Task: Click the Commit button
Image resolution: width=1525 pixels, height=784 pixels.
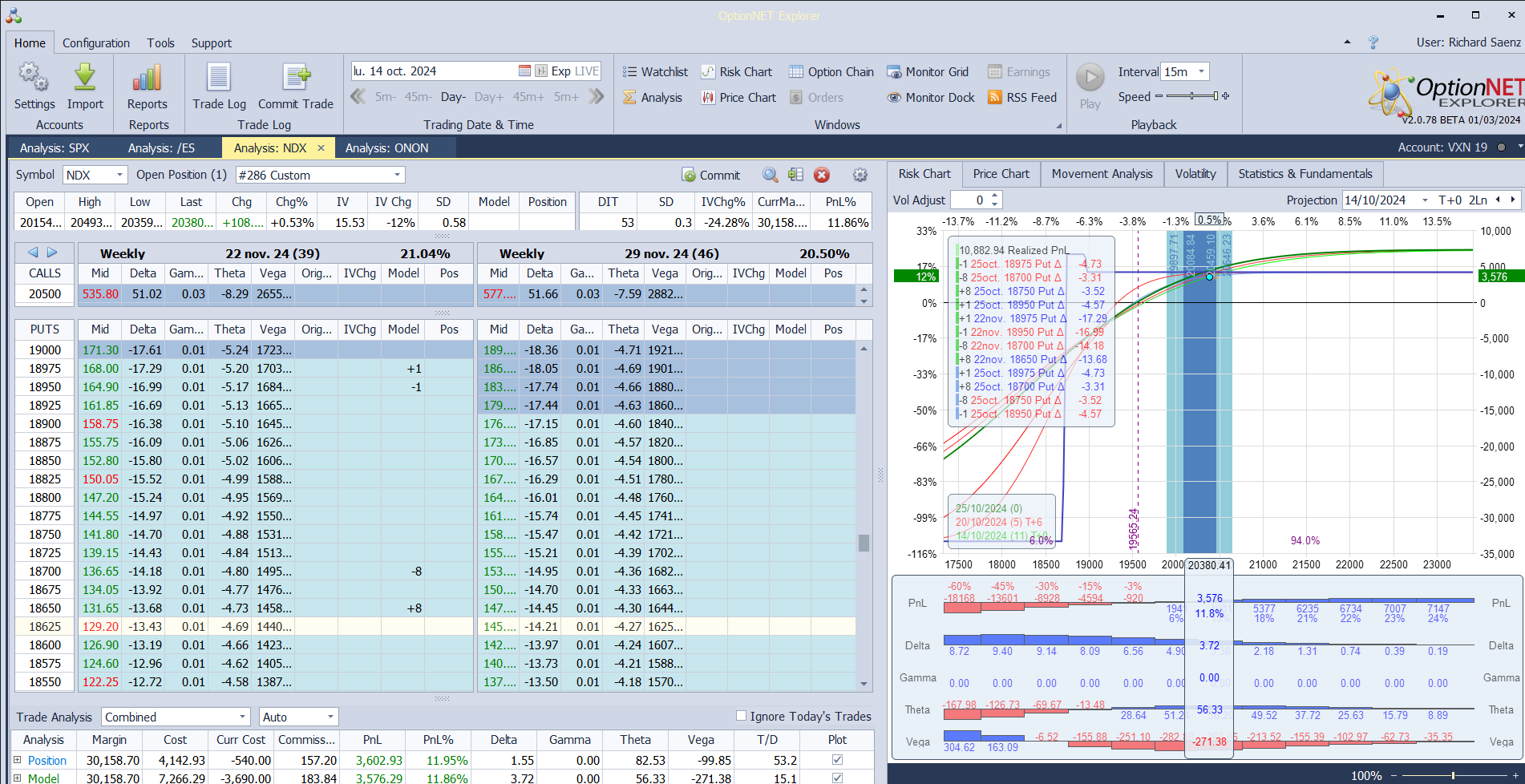Action: point(711,175)
